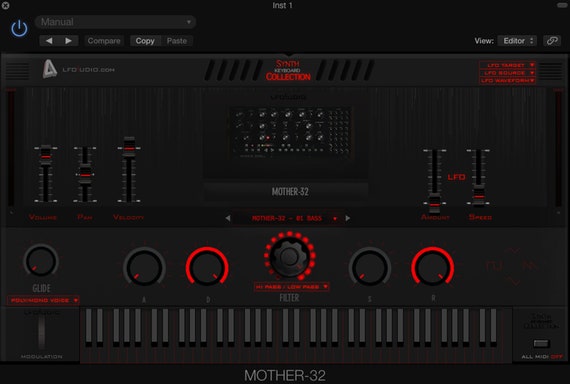The image size is (570, 384).
Task: Adjust the LFO Amount fader
Action: pyautogui.click(x=434, y=205)
